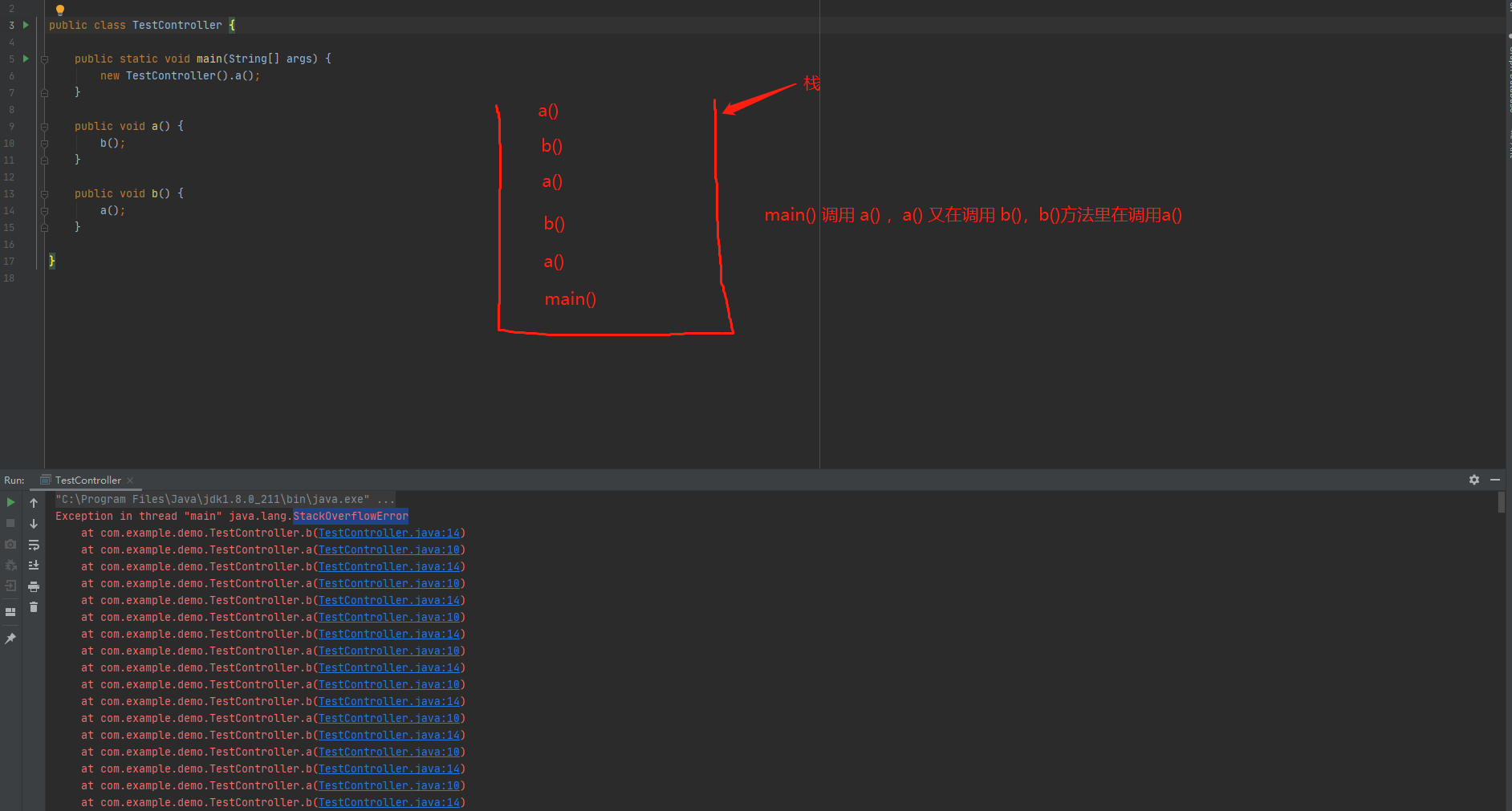
Task: Rerun TestController with the green play icon
Action: pos(10,502)
